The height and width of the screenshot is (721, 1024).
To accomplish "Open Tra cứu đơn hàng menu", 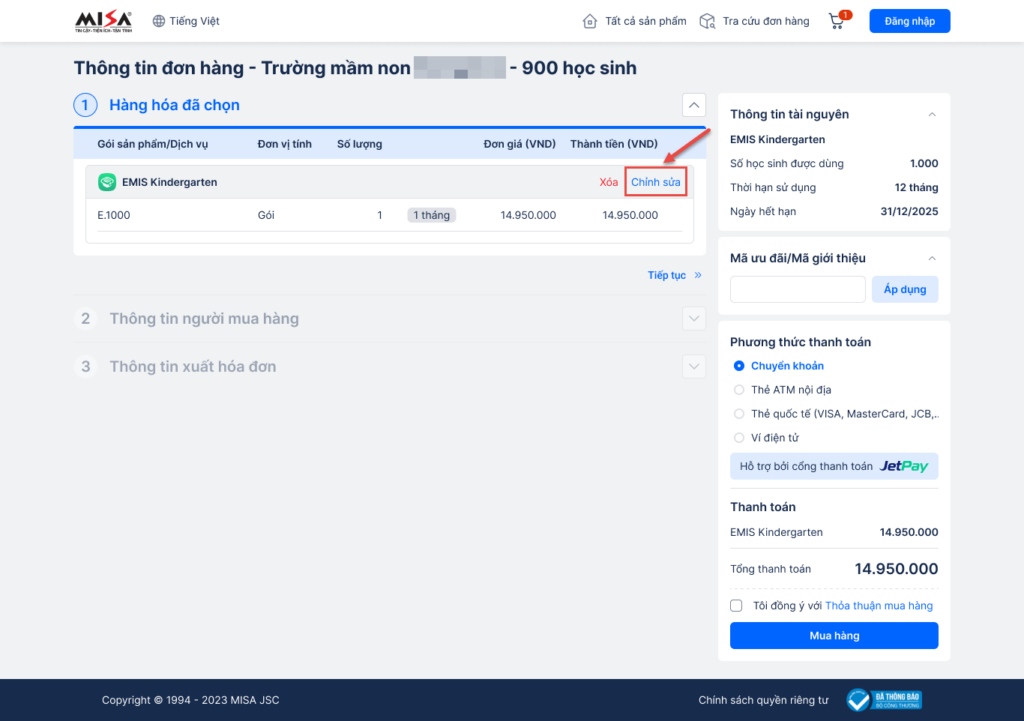I will point(754,21).
